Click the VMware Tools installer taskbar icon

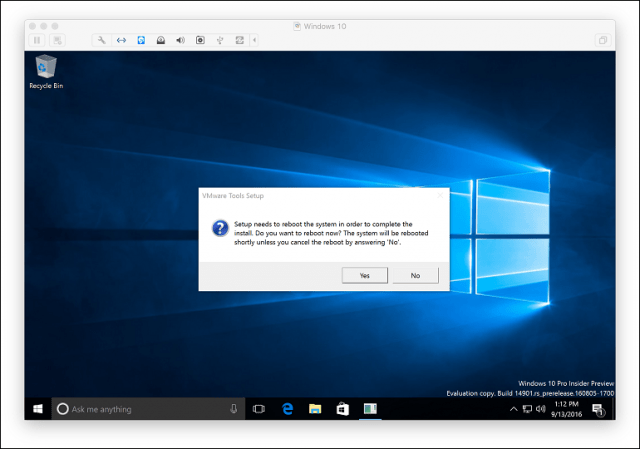click(370, 409)
